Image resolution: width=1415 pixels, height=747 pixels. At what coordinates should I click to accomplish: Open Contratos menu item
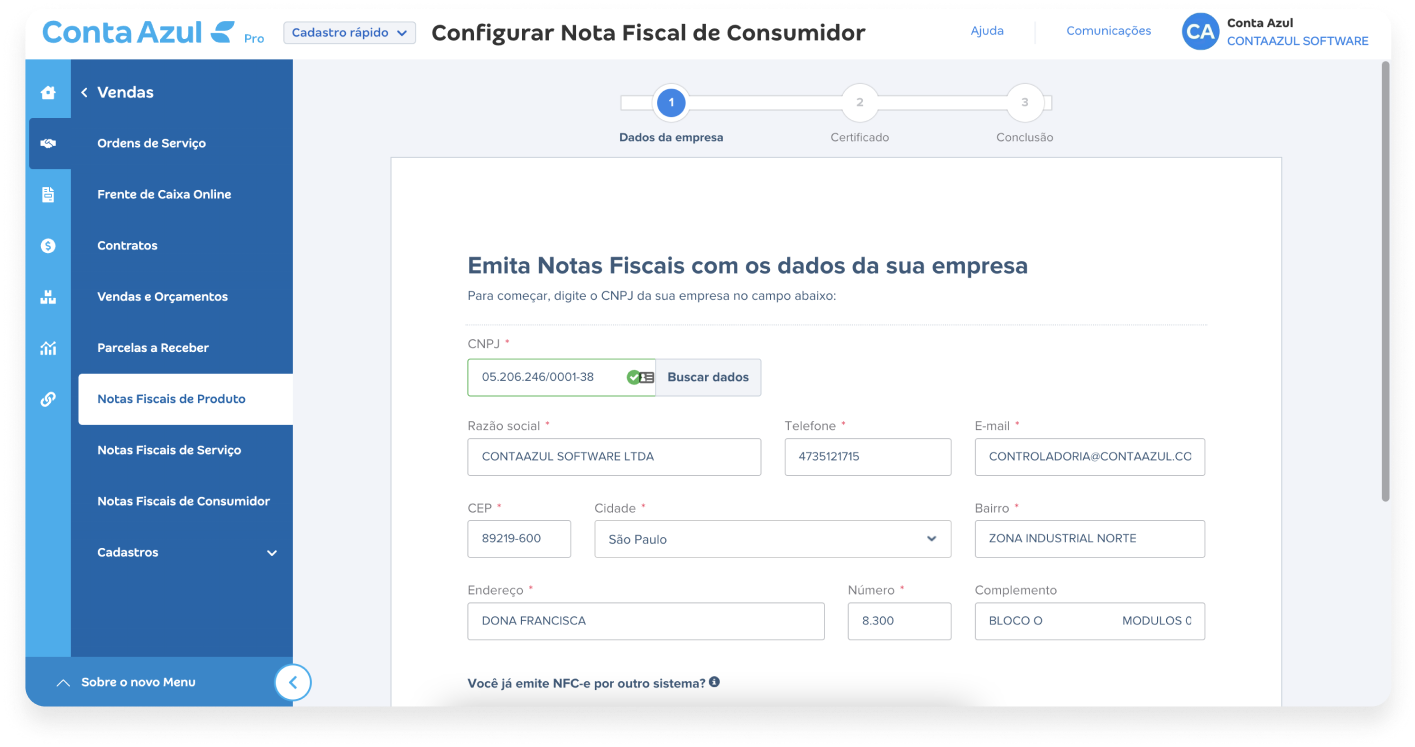pyautogui.click(x=127, y=245)
